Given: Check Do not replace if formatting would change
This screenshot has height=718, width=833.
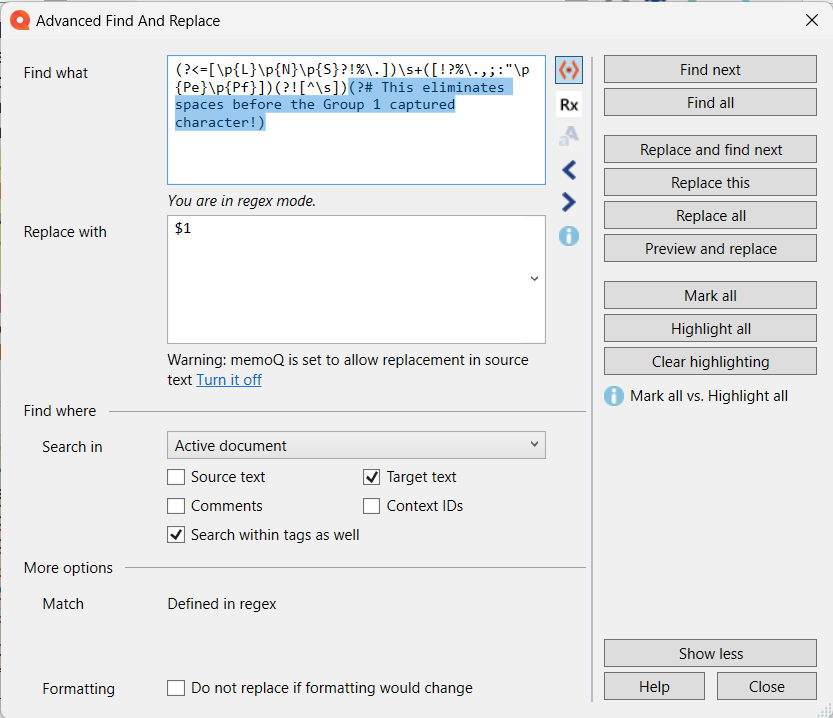Looking at the screenshot, I should click(176, 688).
